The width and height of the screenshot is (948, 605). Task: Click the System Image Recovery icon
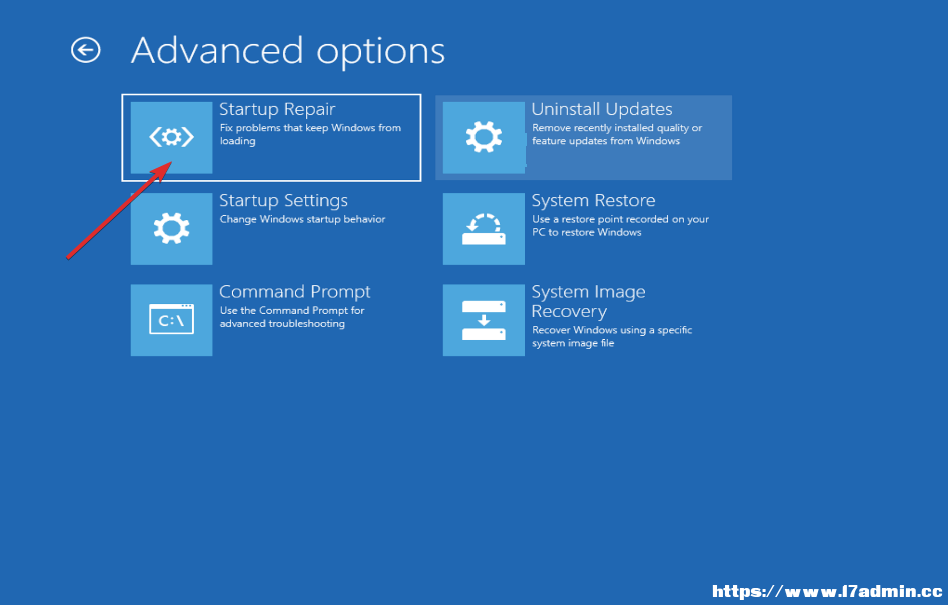coord(484,320)
